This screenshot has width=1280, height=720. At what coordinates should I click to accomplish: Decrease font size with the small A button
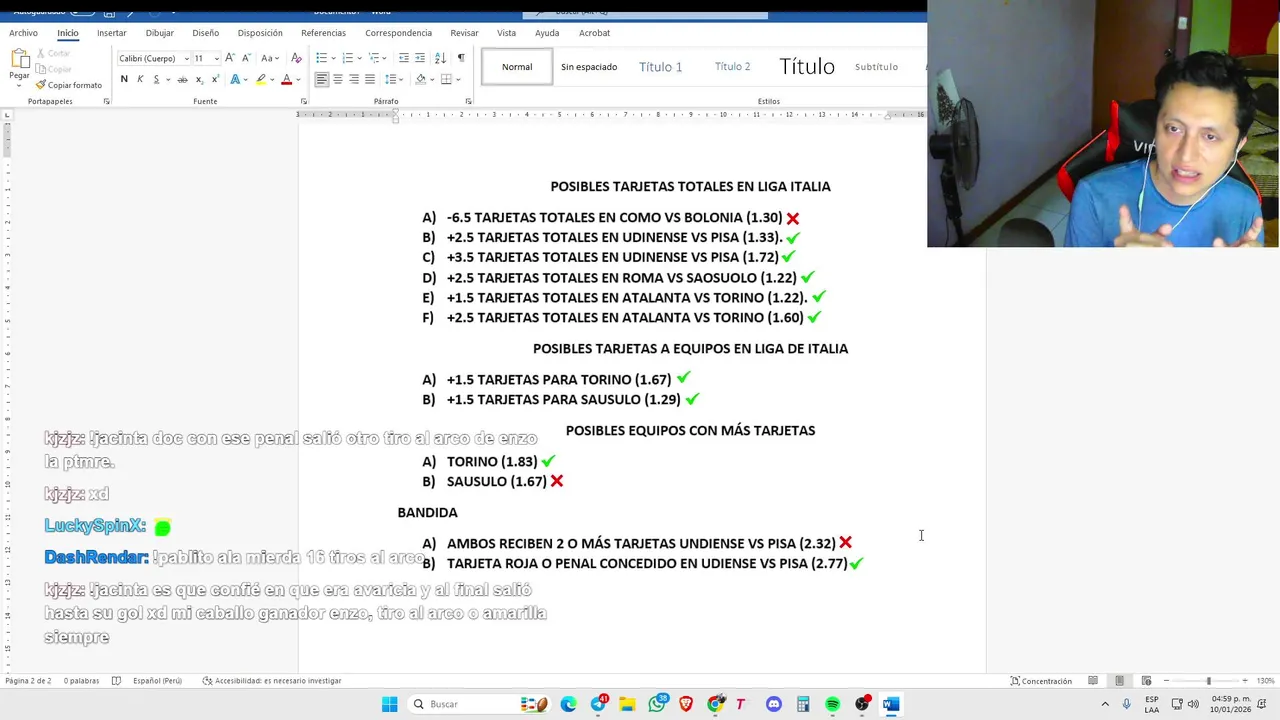point(245,58)
